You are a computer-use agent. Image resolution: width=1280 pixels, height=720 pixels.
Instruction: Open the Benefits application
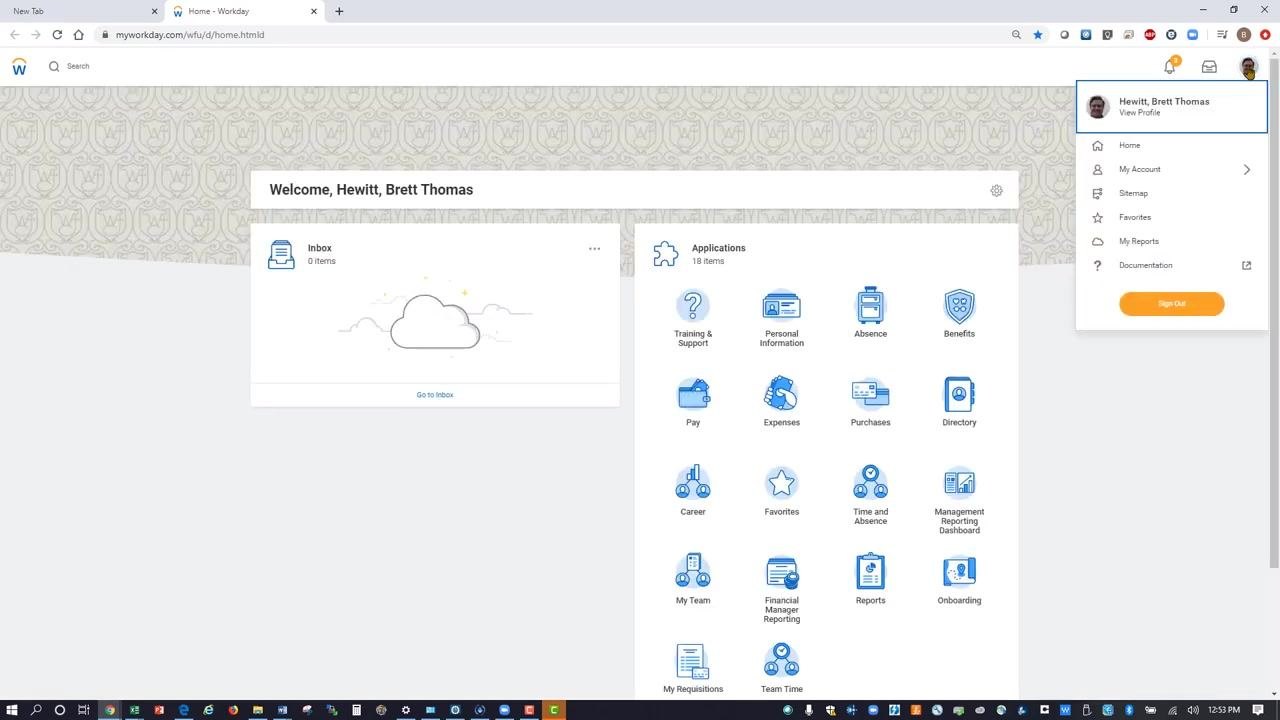coord(959,313)
